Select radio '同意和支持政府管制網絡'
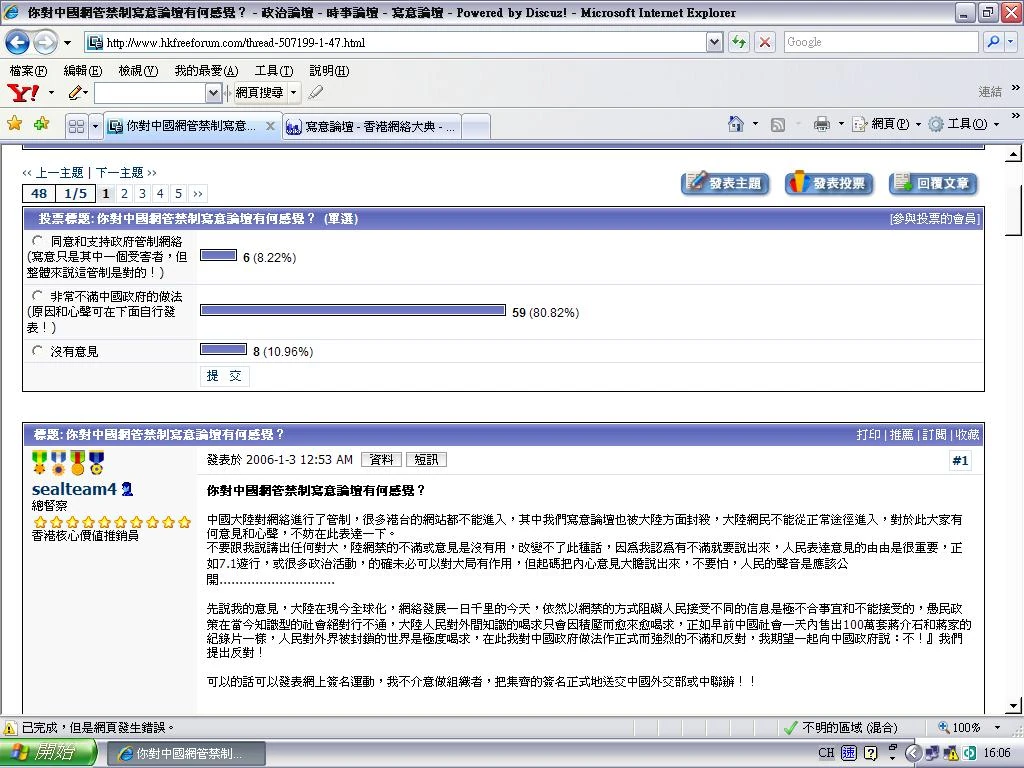This screenshot has width=1024, height=768. coord(37,241)
